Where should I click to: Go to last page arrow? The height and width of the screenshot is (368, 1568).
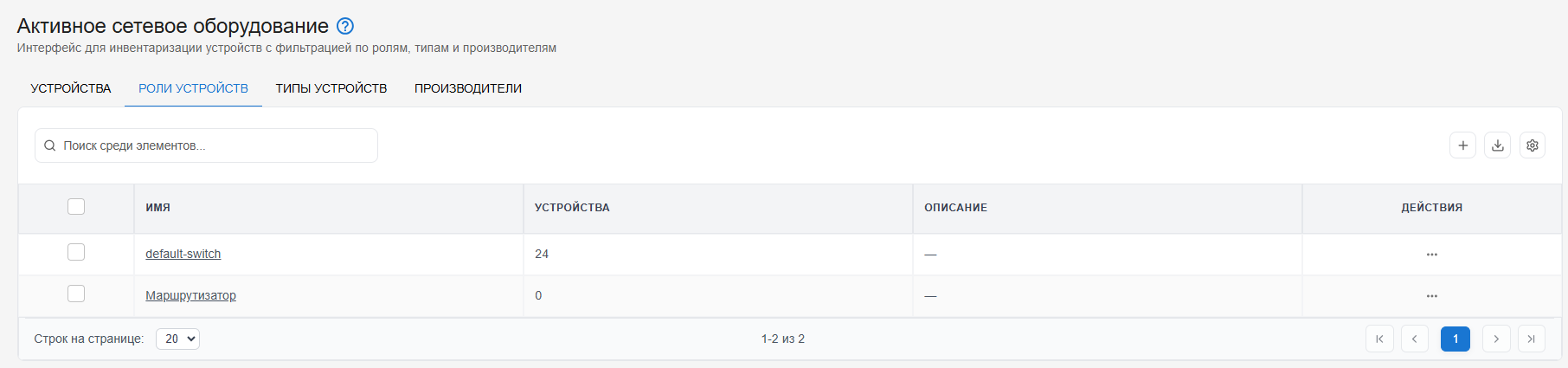coord(1532,339)
